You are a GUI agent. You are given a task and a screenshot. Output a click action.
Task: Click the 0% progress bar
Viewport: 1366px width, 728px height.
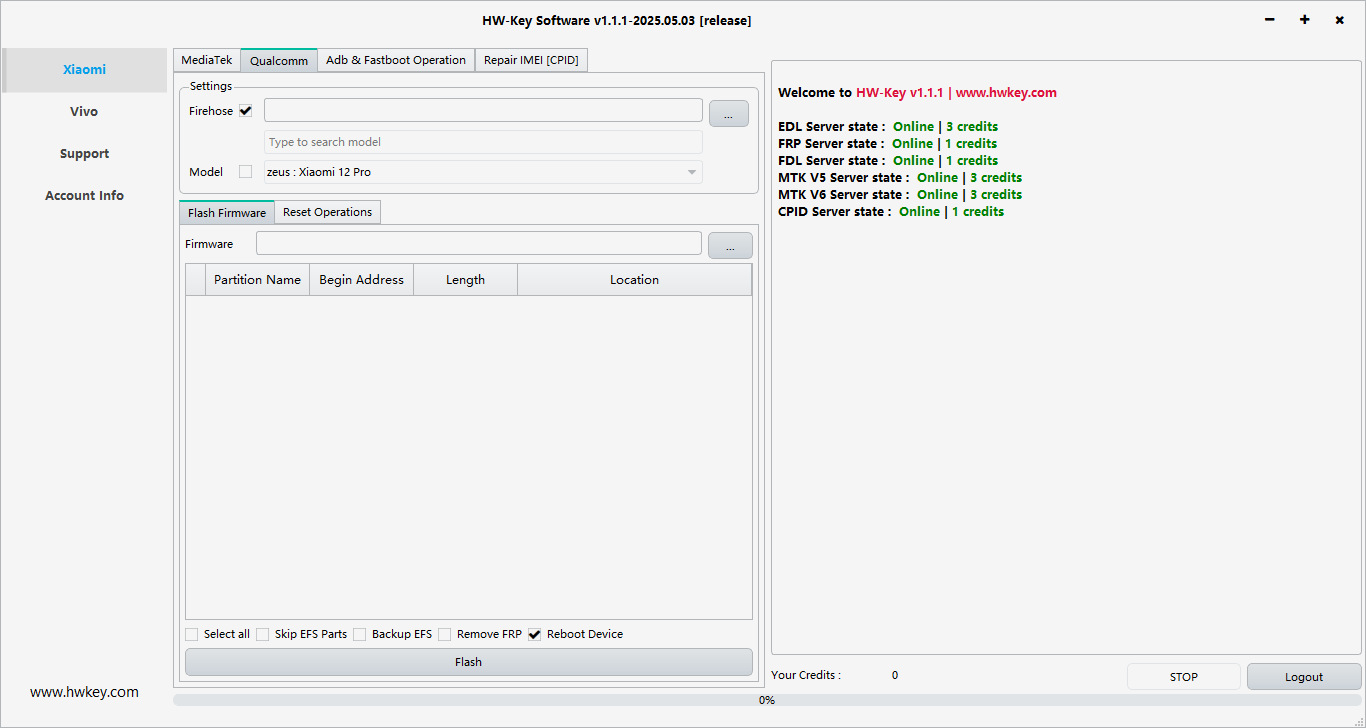point(767,700)
